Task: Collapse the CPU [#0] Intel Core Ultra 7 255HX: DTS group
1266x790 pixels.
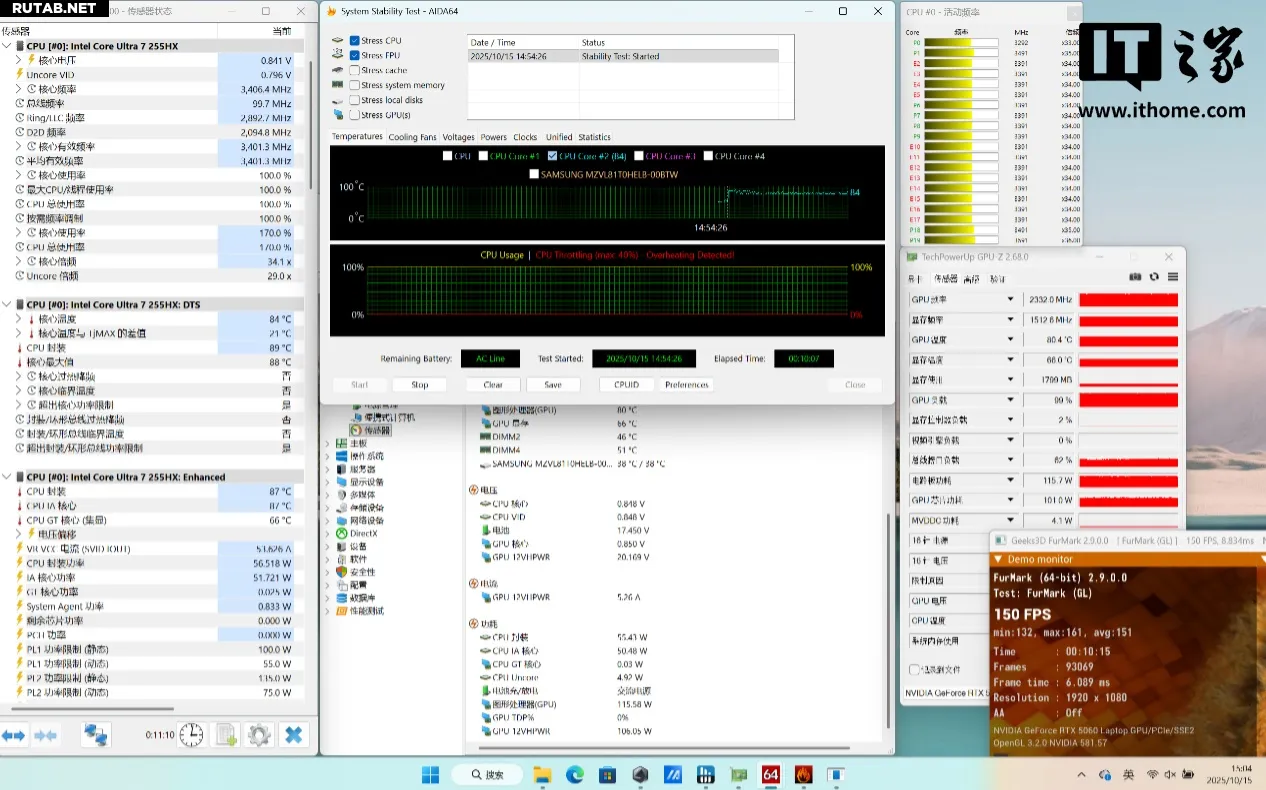Action: tap(7, 304)
